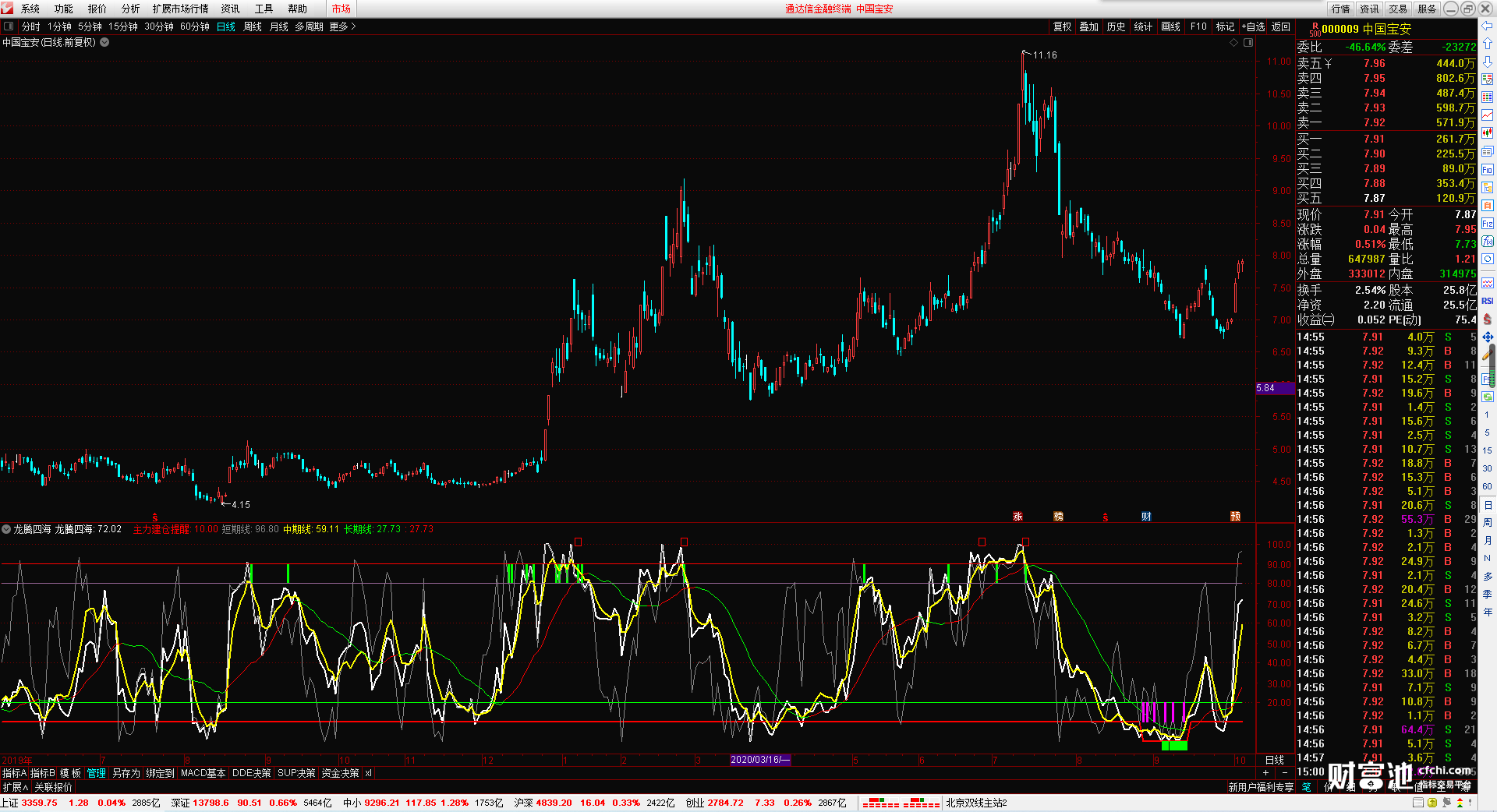Click the F12 trade icon in sidebar
This screenshot has width=1497, height=812.
1487,224
